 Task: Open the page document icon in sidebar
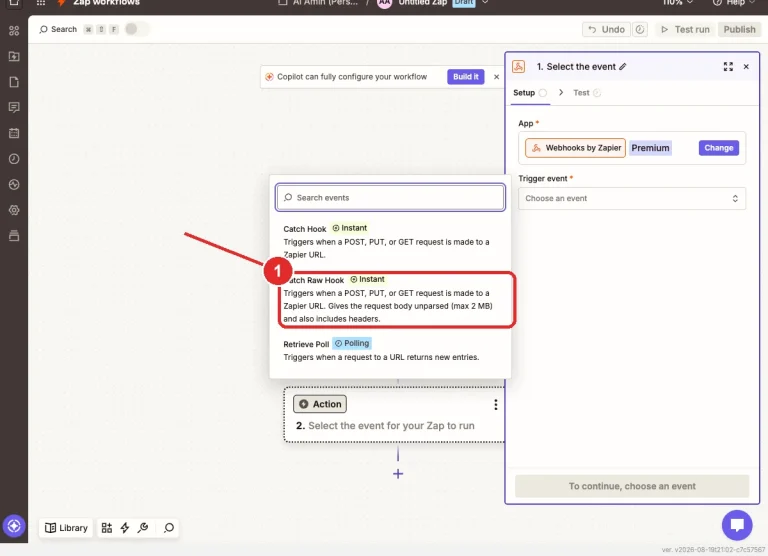(x=14, y=82)
